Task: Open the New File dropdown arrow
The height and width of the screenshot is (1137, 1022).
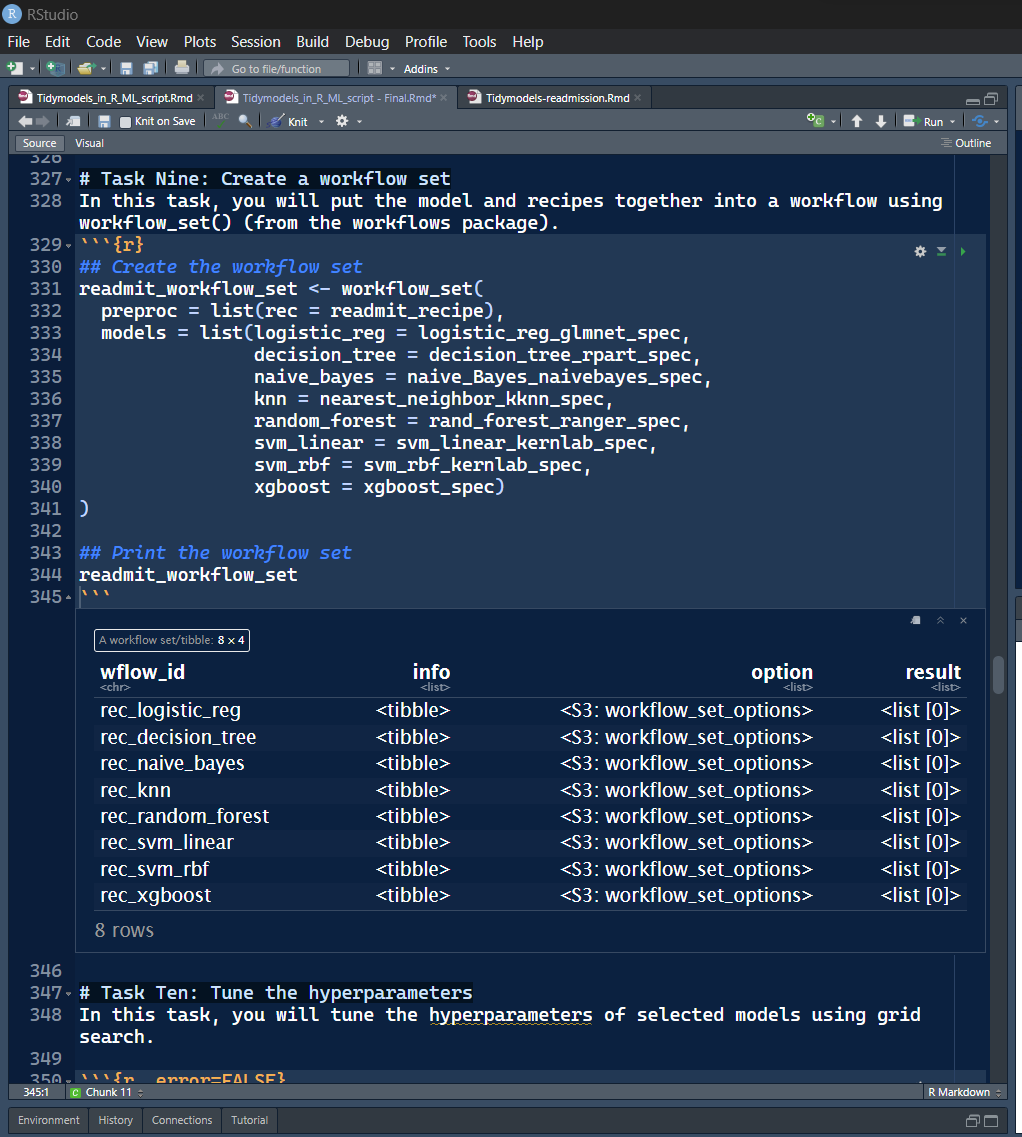Action: click(x=32, y=69)
